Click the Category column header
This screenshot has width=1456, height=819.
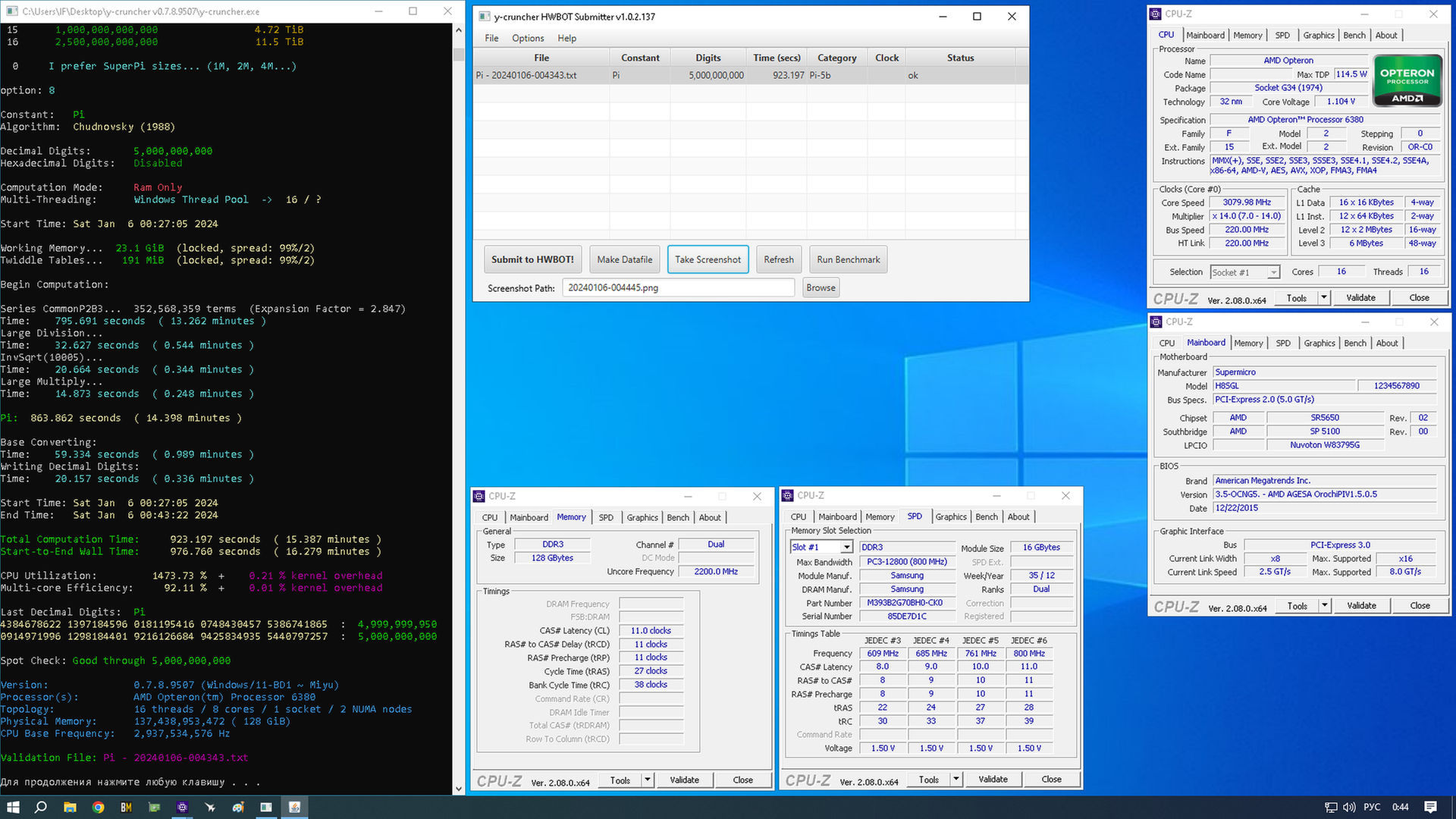point(836,58)
